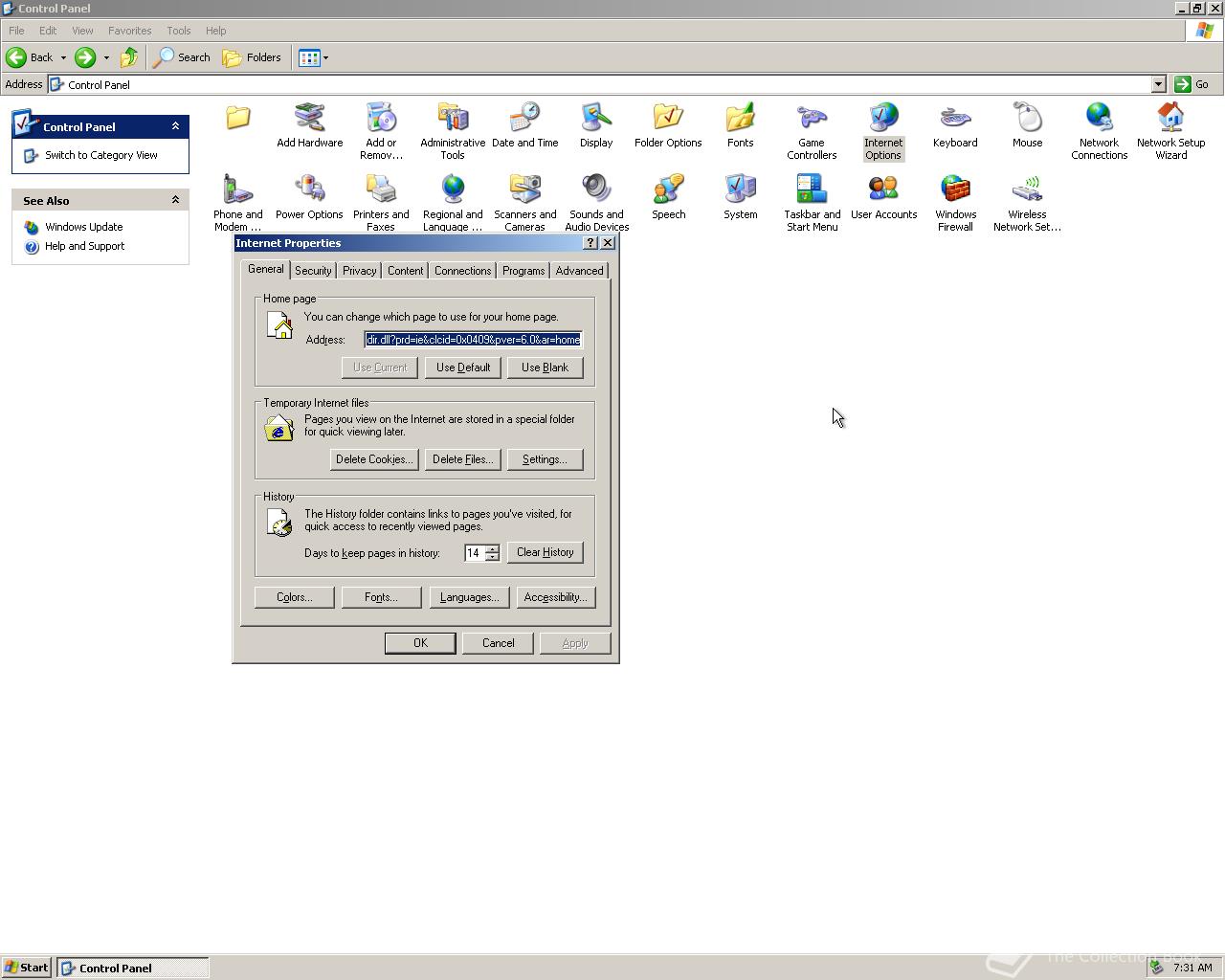1225x980 pixels.
Task: Open the Folder Options icon
Action: (x=668, y=125)
